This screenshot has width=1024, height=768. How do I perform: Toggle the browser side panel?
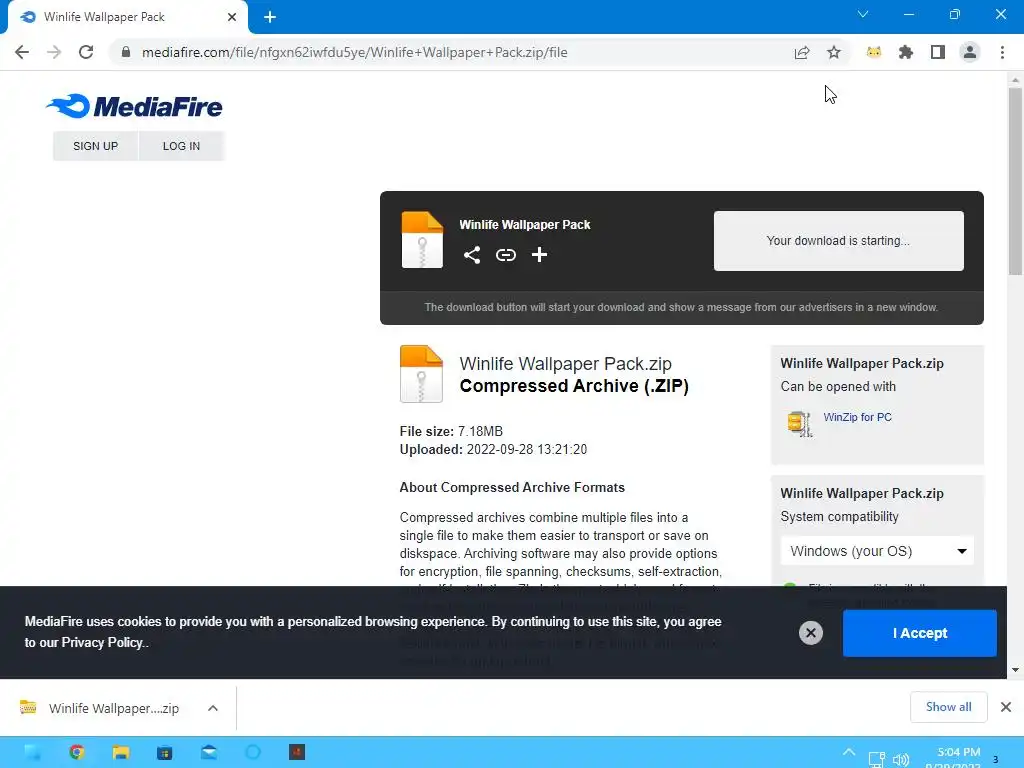click(x=938, y=52)
